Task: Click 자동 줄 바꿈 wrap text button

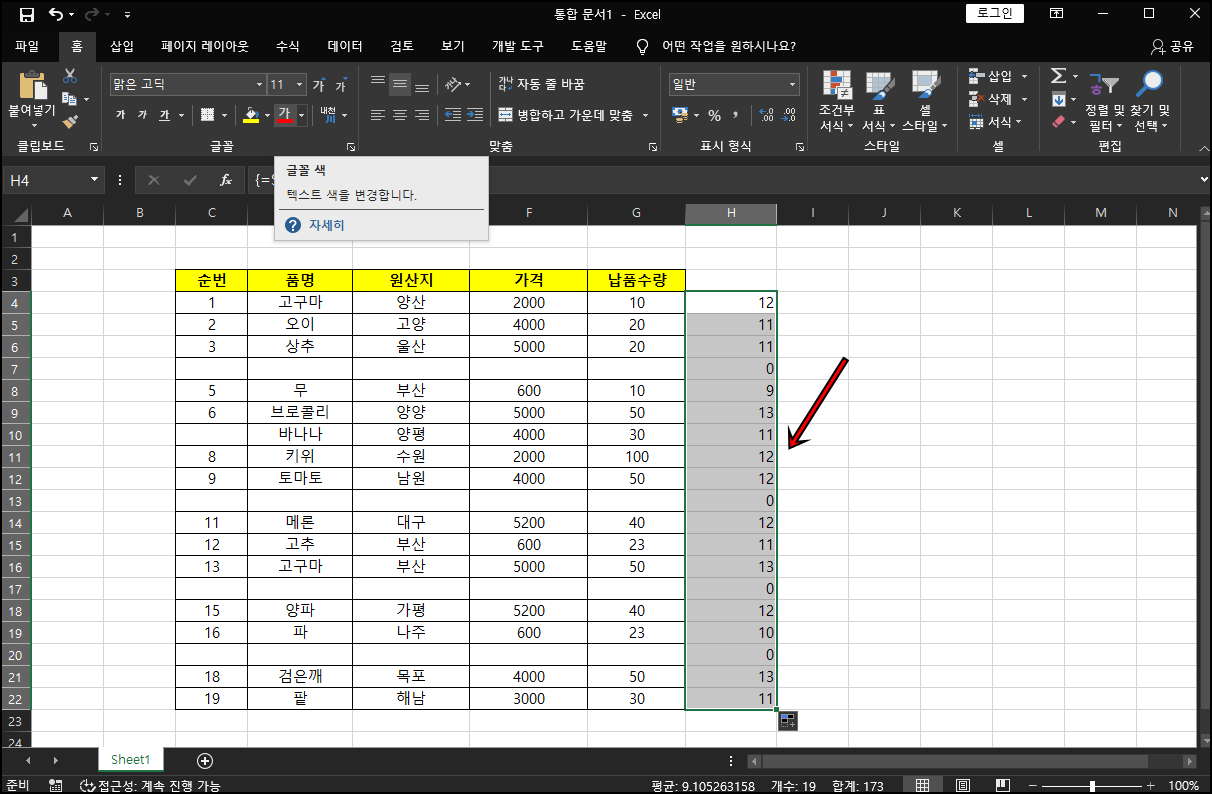Action: 541,85
